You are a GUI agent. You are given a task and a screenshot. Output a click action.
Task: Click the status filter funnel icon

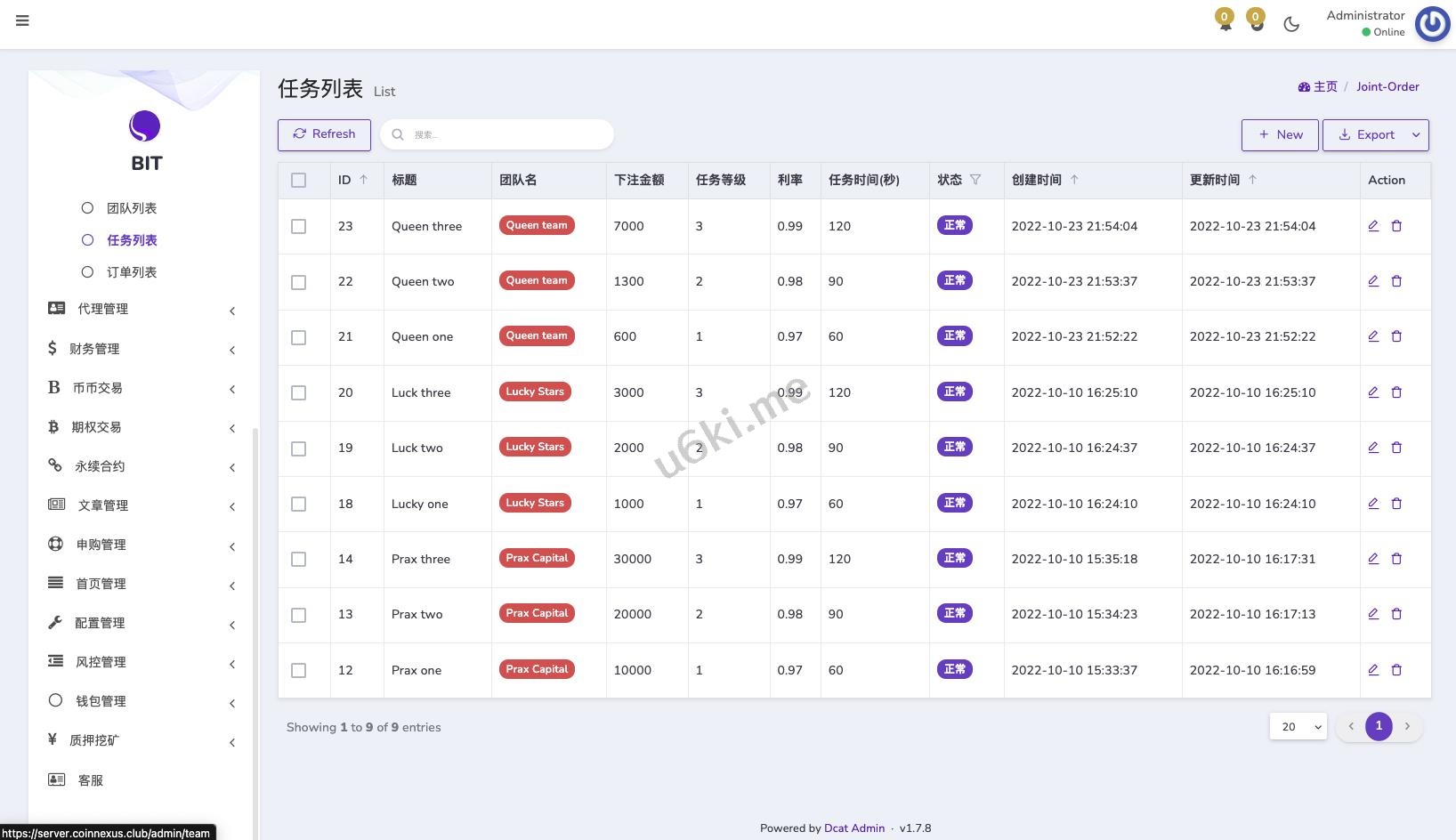[x=975, y=180]
